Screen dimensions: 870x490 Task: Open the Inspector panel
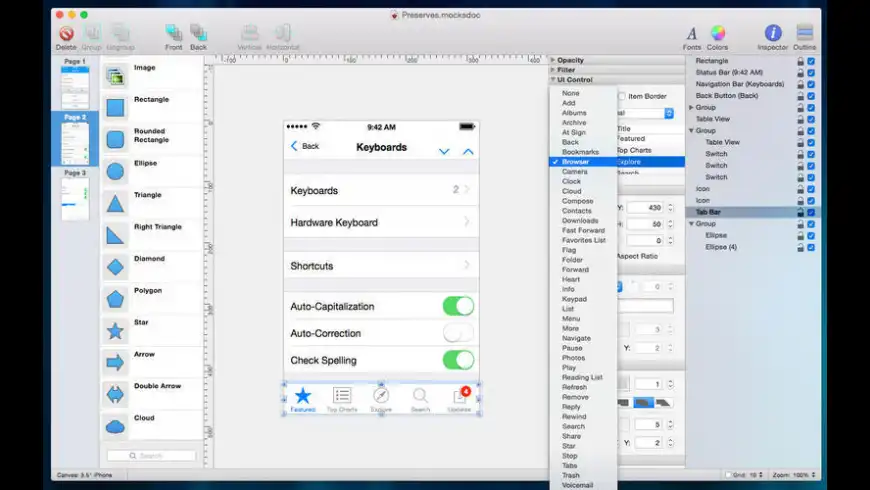(x=772, y=34)
